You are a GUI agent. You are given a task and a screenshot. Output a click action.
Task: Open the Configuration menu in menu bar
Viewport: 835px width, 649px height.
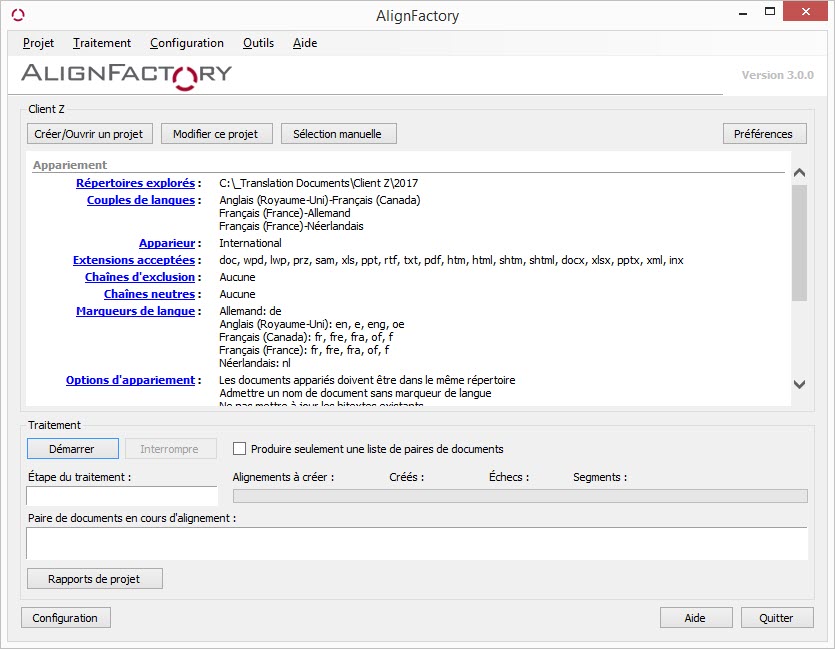pyautogui.click(x=187, y=43)
